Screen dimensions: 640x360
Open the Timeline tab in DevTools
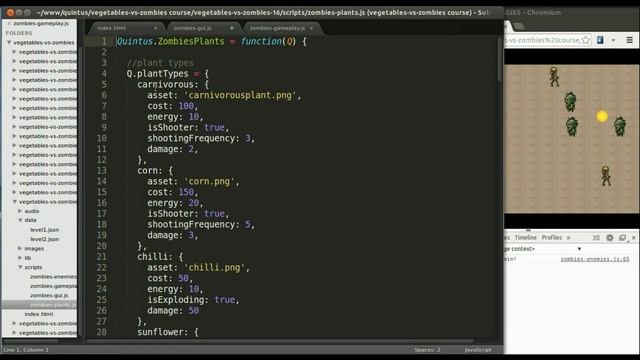tap(525, 238)
